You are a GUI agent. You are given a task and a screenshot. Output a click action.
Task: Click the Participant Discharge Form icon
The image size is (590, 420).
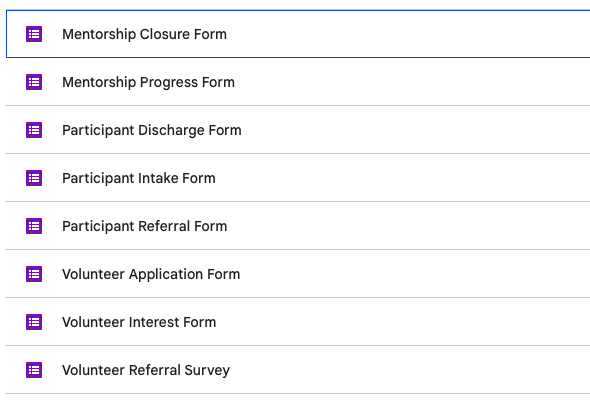(34, 130)
